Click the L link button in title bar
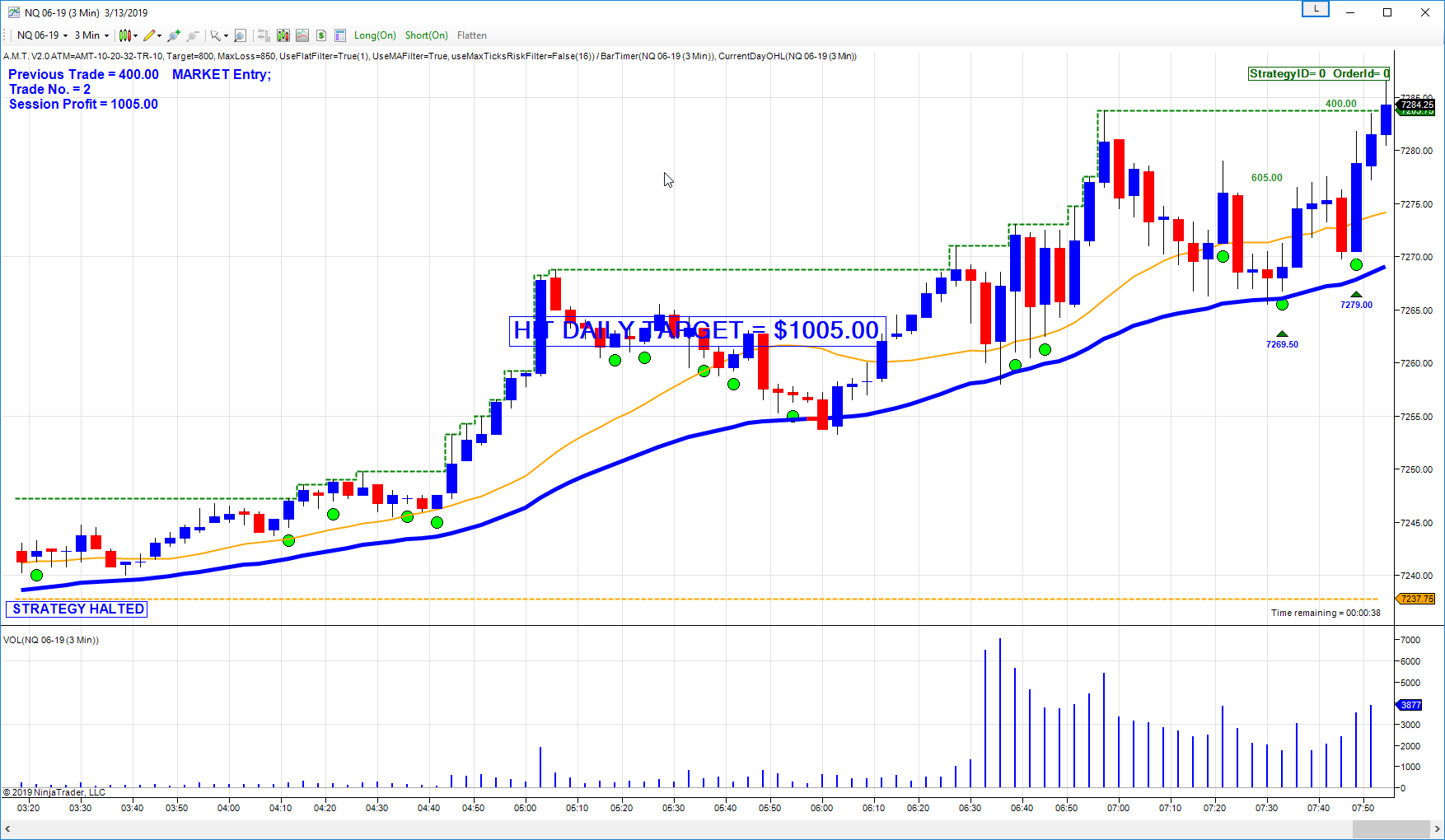Screen dimensions: 1445x840 click(x=1316, y=9)
